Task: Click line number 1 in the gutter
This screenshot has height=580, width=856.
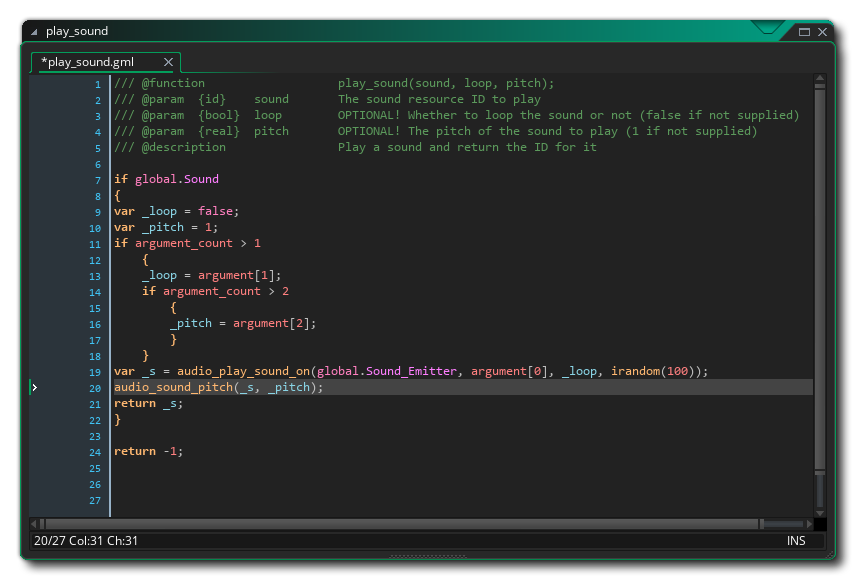Action: 98,85
